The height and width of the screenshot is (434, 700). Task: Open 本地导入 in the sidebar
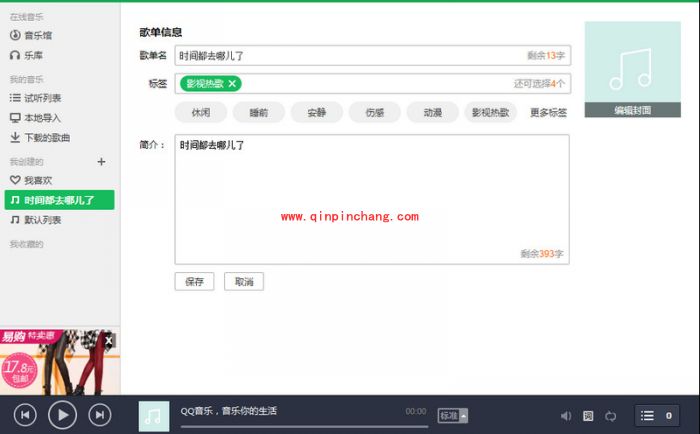[x=35, y=118]
